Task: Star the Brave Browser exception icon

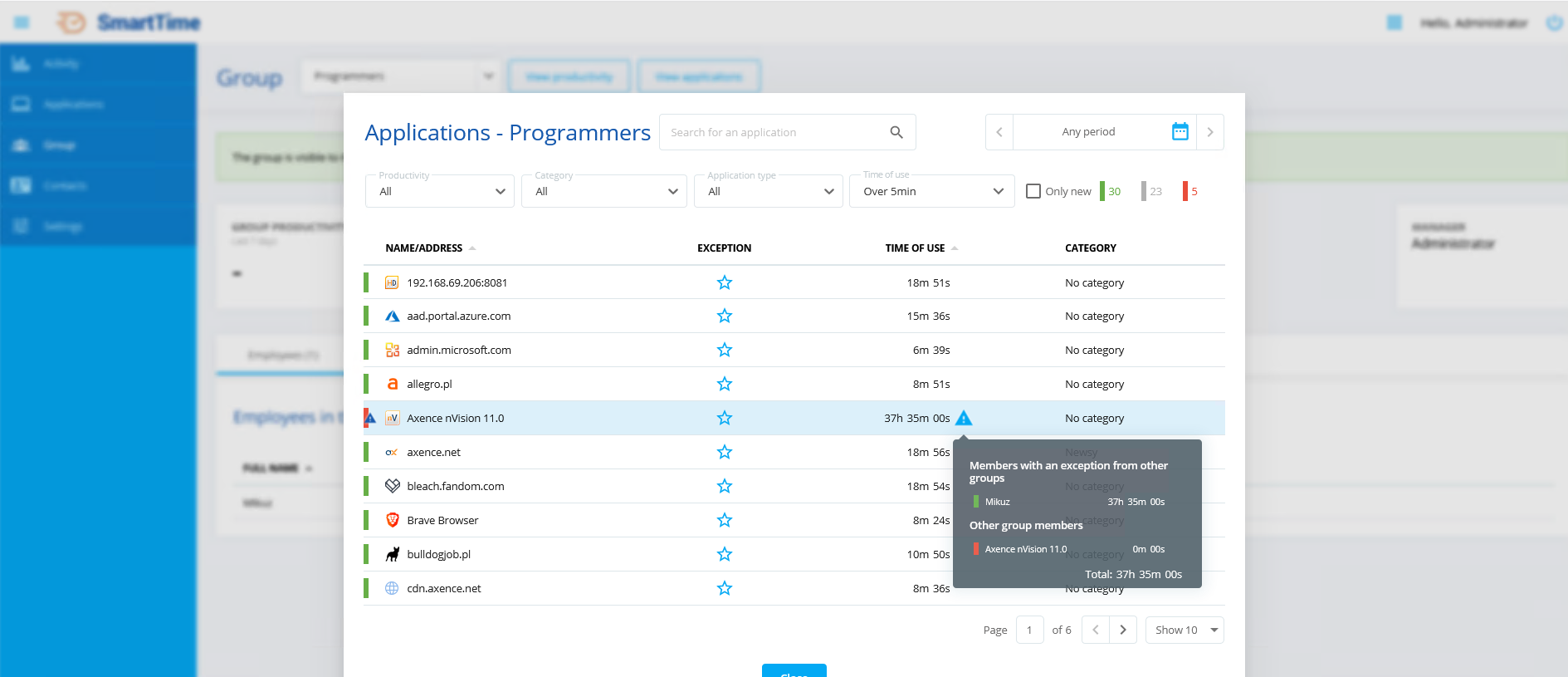Action: point(724,520)
